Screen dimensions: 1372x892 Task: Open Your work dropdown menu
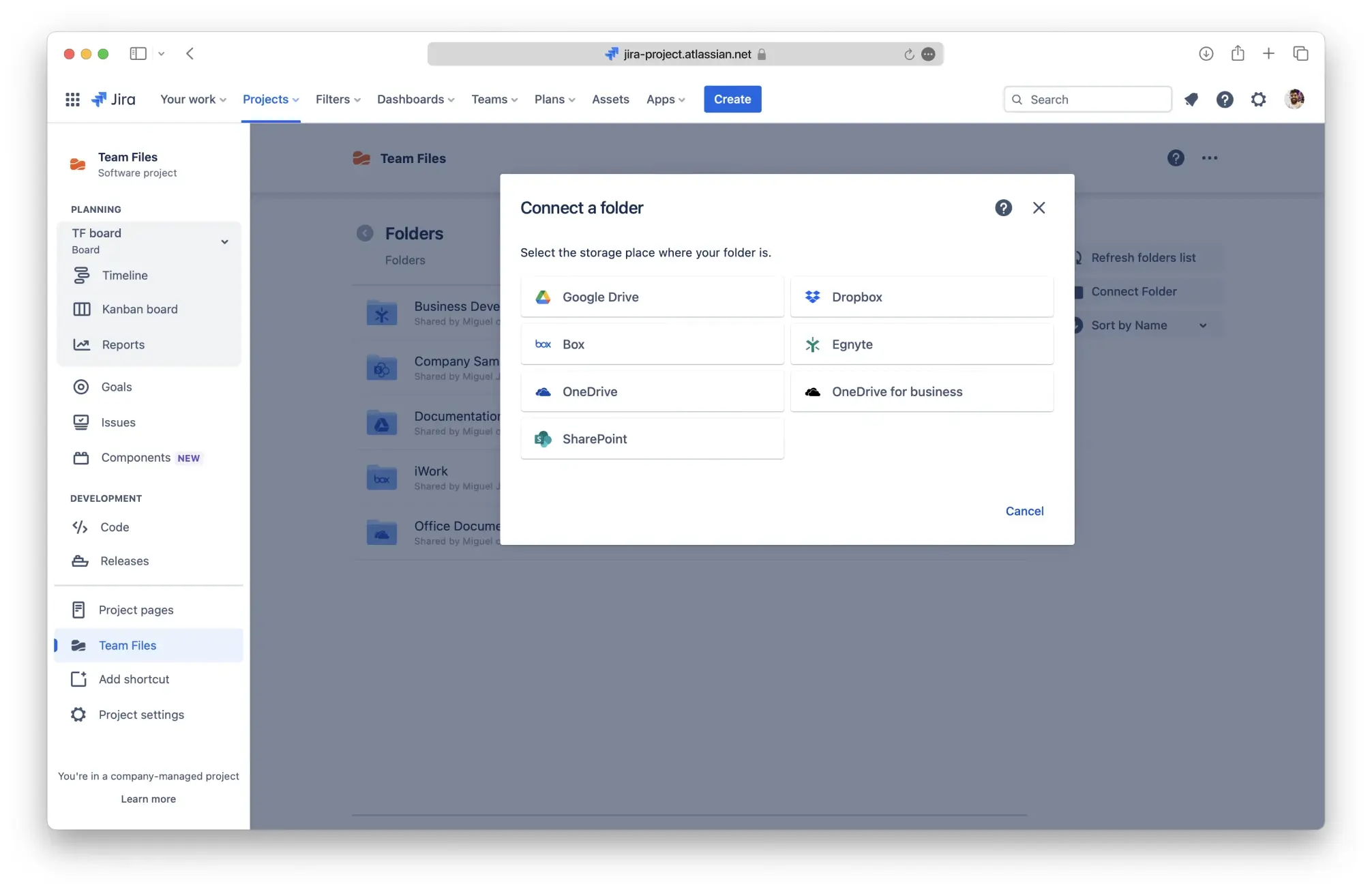[193, 100]
